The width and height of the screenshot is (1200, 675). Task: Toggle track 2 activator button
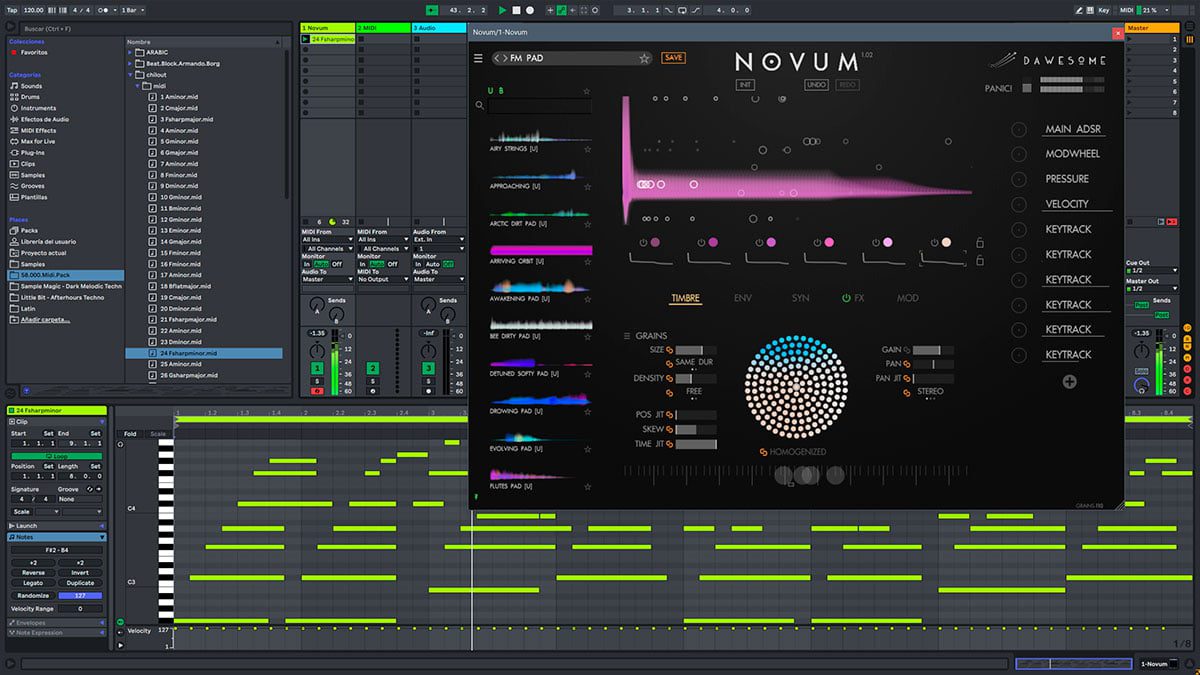pos(372,369)
